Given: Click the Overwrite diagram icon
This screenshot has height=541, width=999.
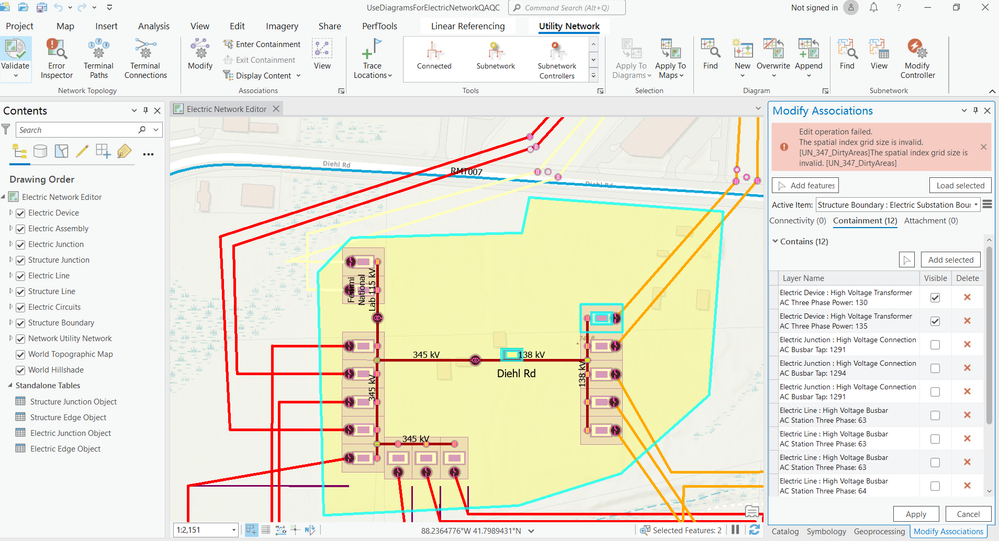Looking at the screenshot, I should tap(773, 48).
